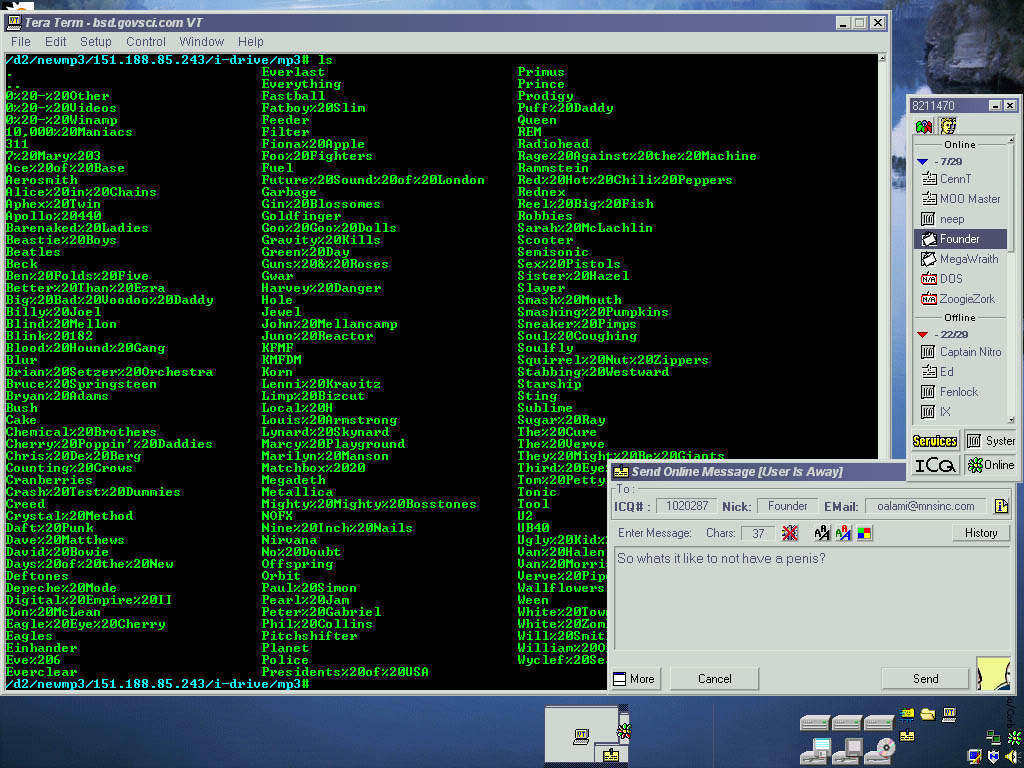The image size is (1024, 768).
Task: Click the System notice button in ICQ
Action: [990, 441]
